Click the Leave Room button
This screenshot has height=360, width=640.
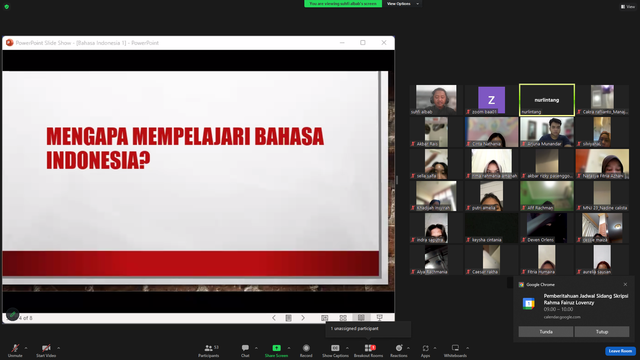620,351
